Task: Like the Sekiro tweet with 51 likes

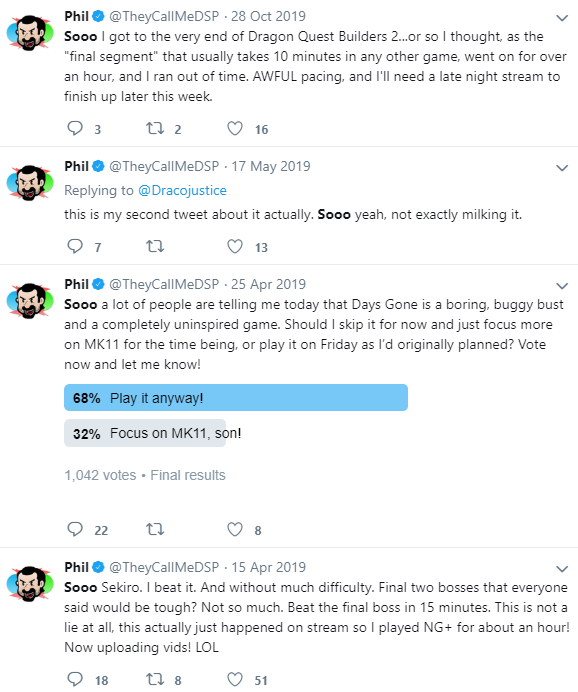Action: click(x=235, y=679)
